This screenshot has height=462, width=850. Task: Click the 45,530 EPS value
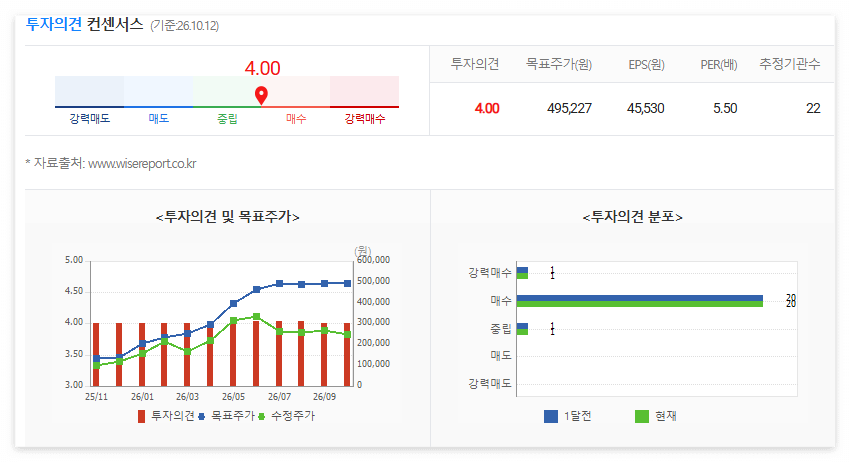646,108
